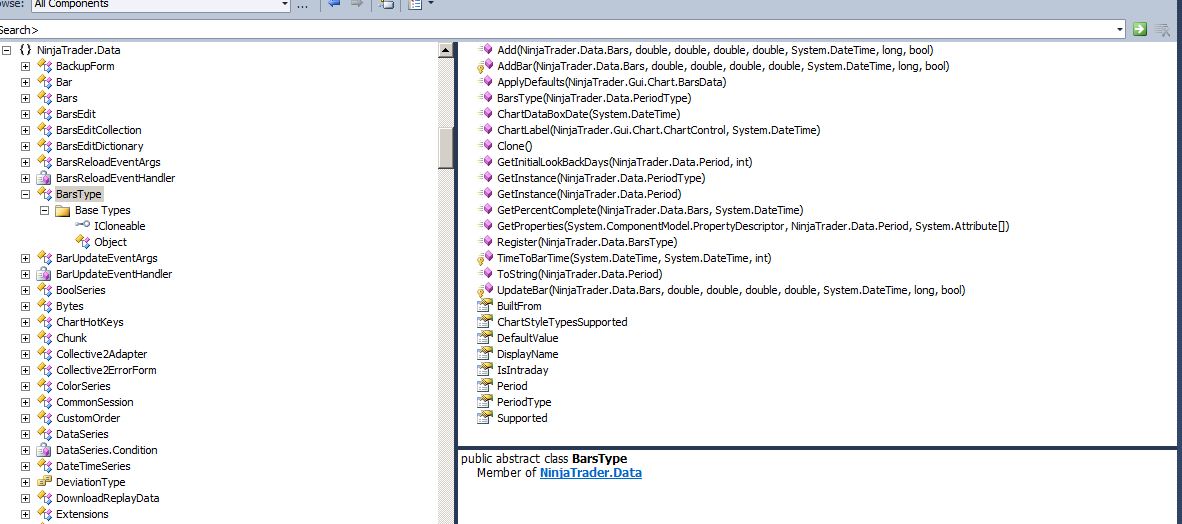Select the Add(NinjaTrader.Data.Bars...) method

click(x=715, y=51)
